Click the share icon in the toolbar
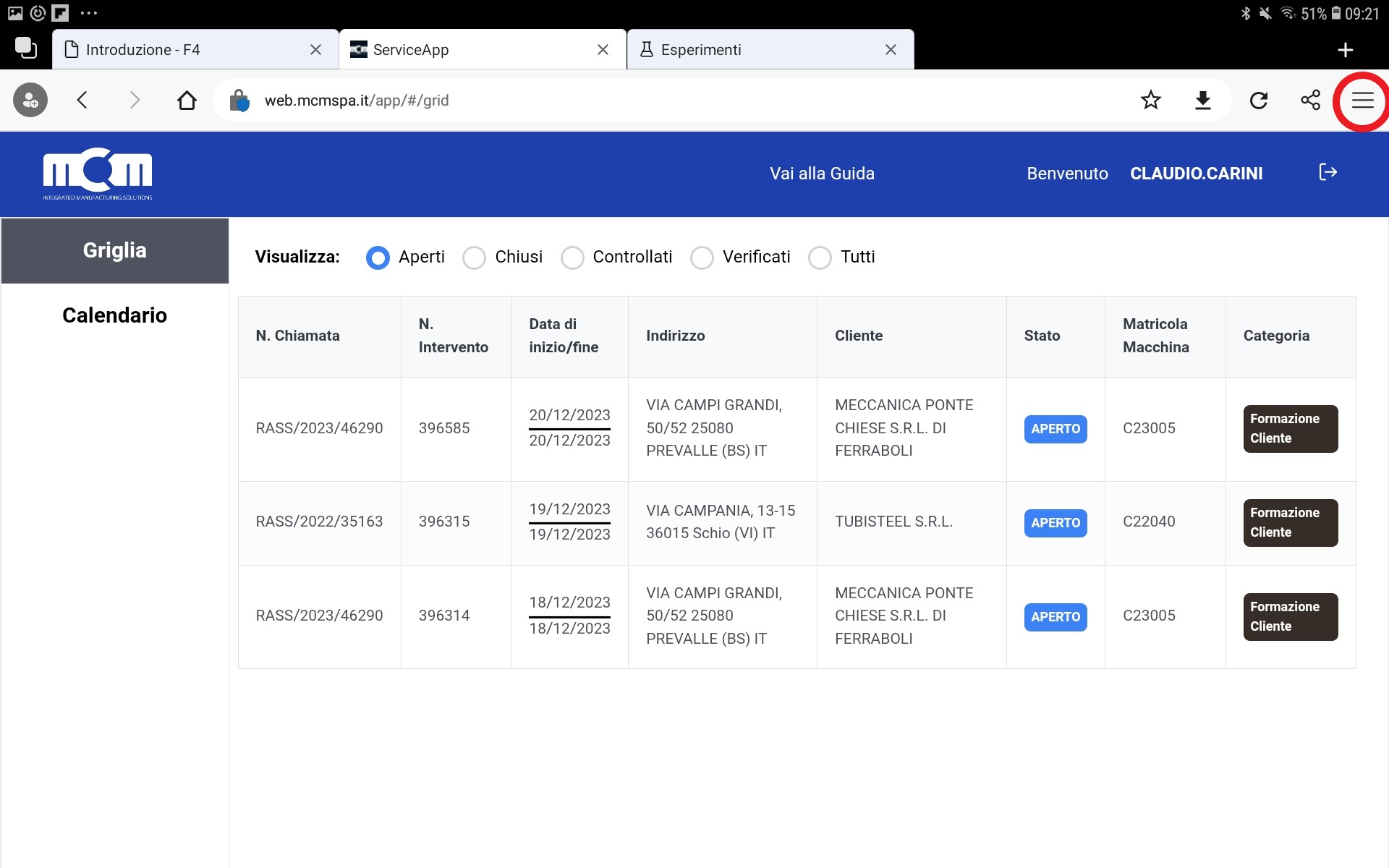The width and height of the screenshot is (1389, 868). click(1310, 101)
